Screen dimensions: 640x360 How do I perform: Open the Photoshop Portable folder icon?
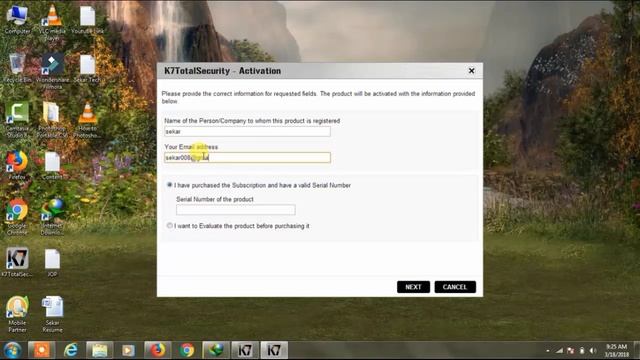[x=52, y=119]
